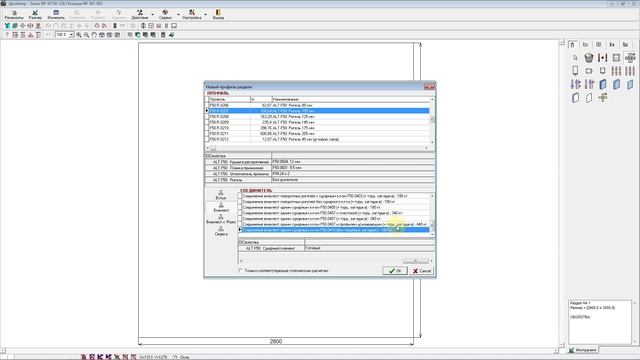Expand the dropdown arrow beside Сервис

tap(178, 15)
